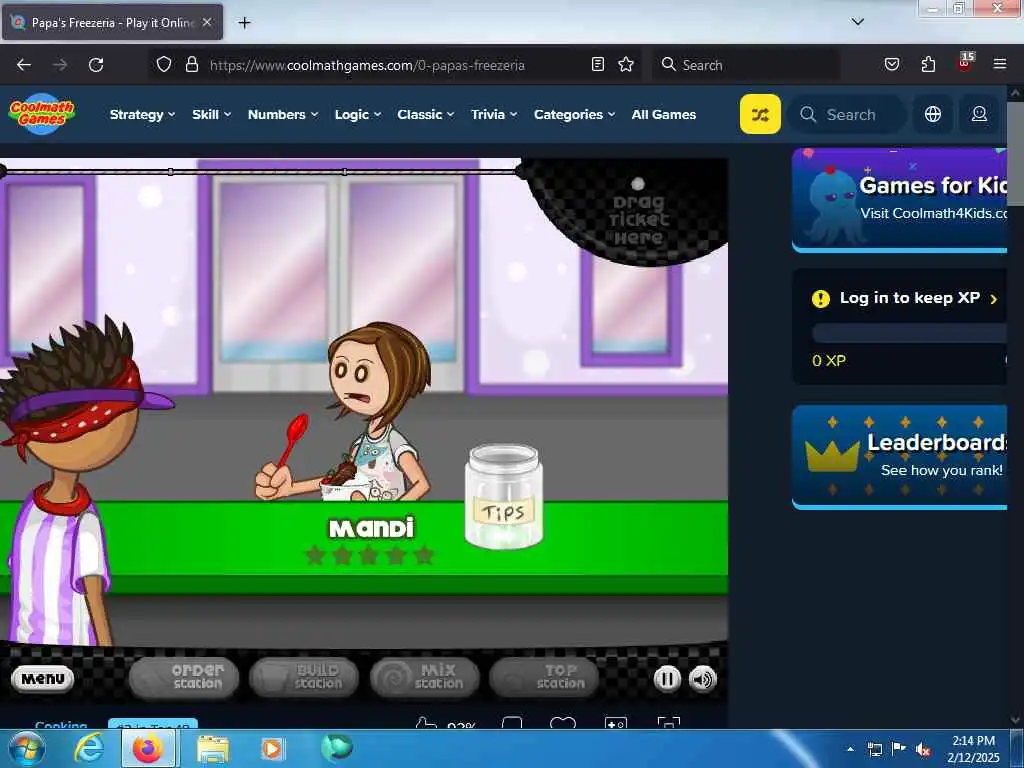
Task: Click the Coolmath site Search field
Action: [847, 114]
